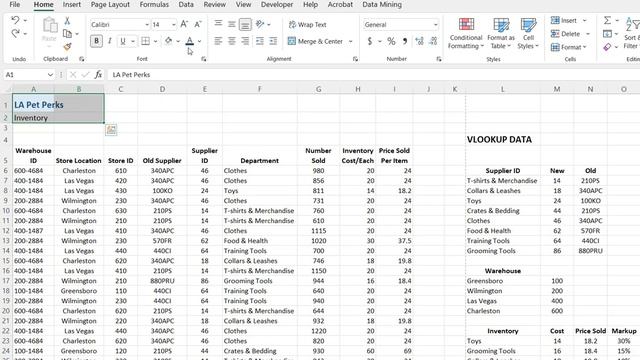Image resolution: width=640 pixels, height=360 pixels.
Task: Center text horizontally
Action: (231, 41)
